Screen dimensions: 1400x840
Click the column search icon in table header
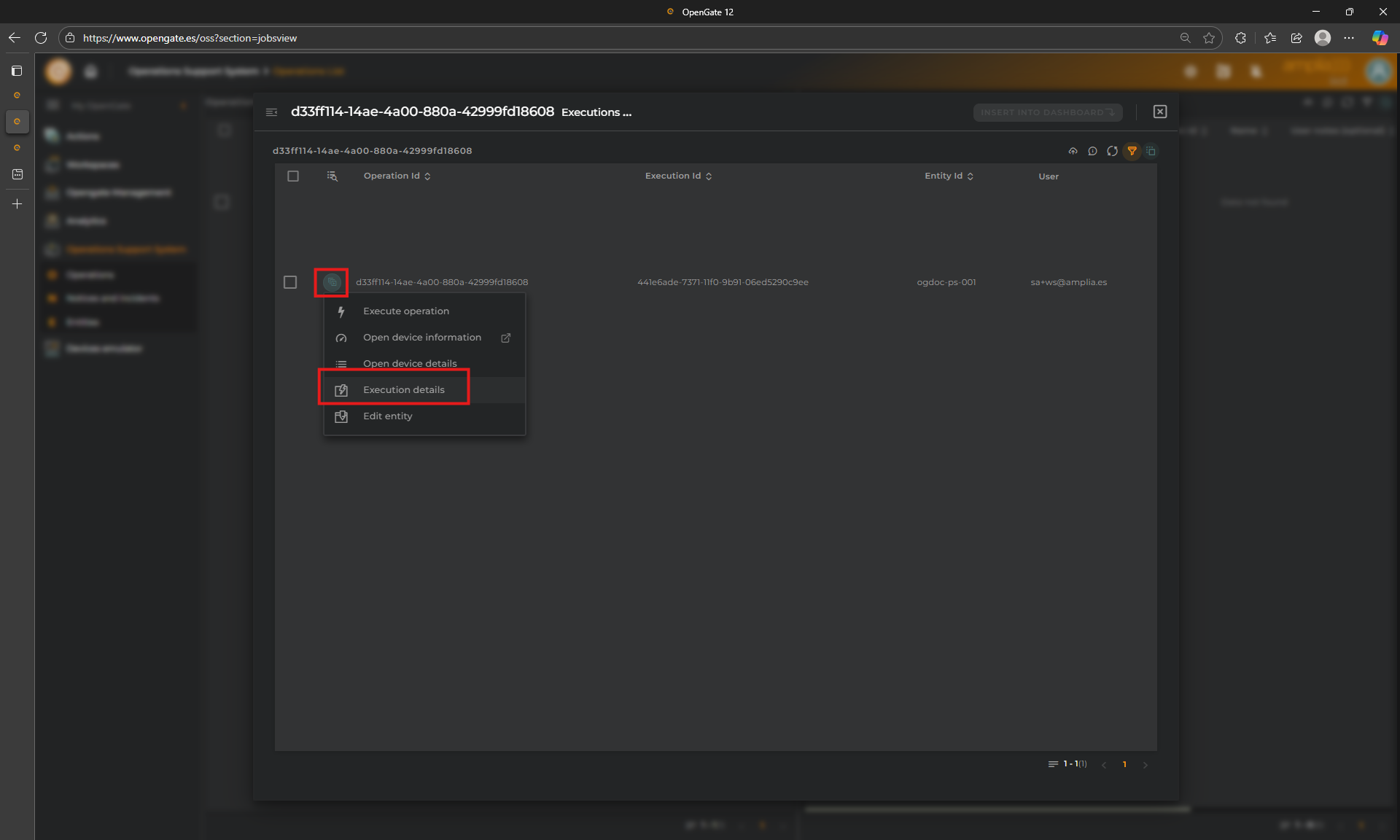pos(332,176)
